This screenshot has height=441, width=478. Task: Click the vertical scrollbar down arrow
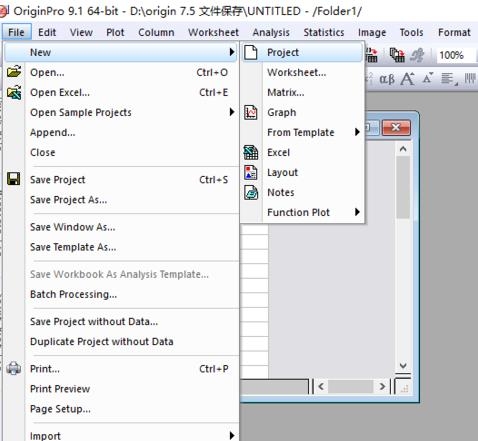click(x=403, y=366)
